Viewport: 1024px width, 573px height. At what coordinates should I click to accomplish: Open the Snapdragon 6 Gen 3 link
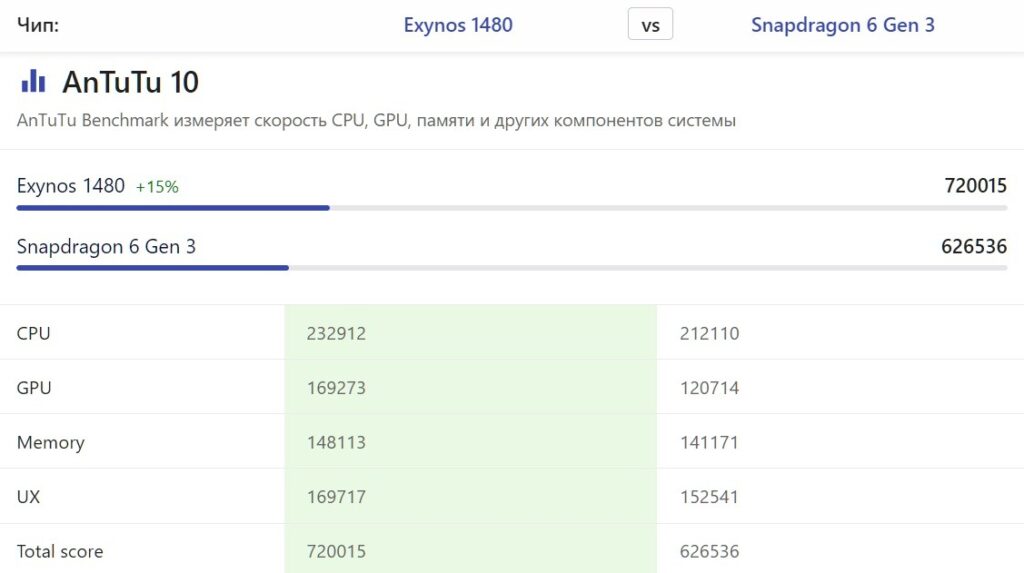pyautogui.click(x=842, y=25)
